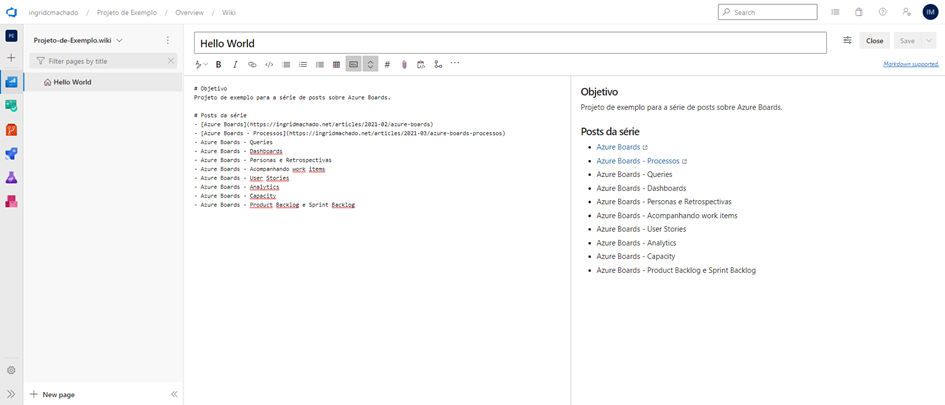The image size is (945, 405).
Task: Insert a link via toolbar
Action: [x=253, y=64]
